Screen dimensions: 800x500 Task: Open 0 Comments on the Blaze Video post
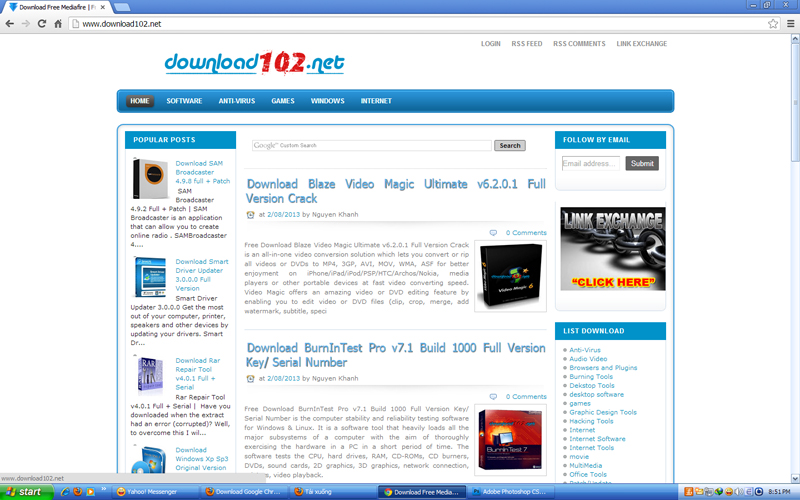[x=526, y=233]
